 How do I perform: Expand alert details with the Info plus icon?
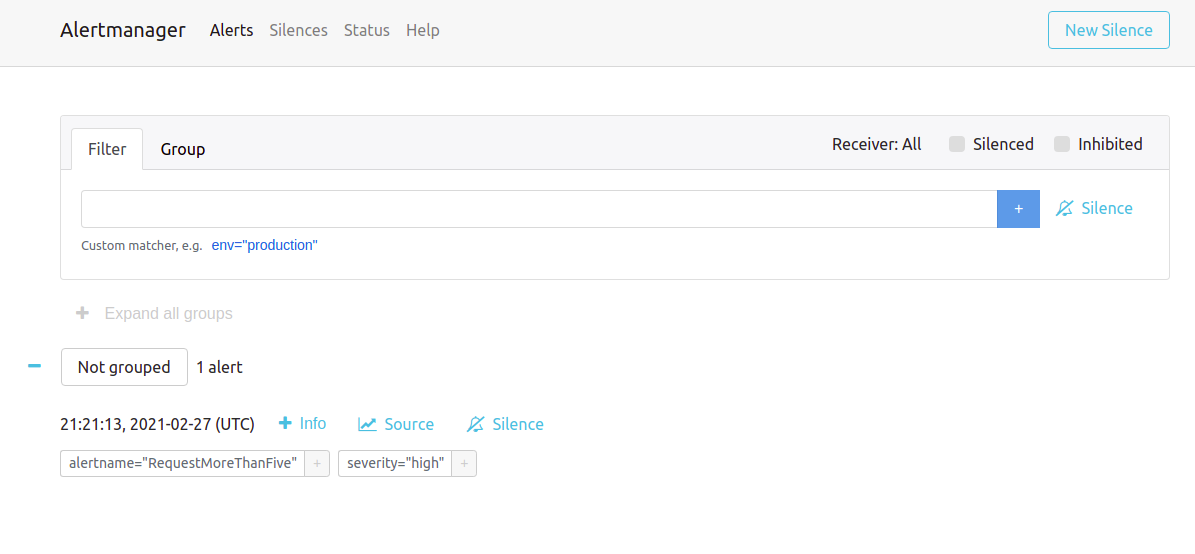[286, 423]
